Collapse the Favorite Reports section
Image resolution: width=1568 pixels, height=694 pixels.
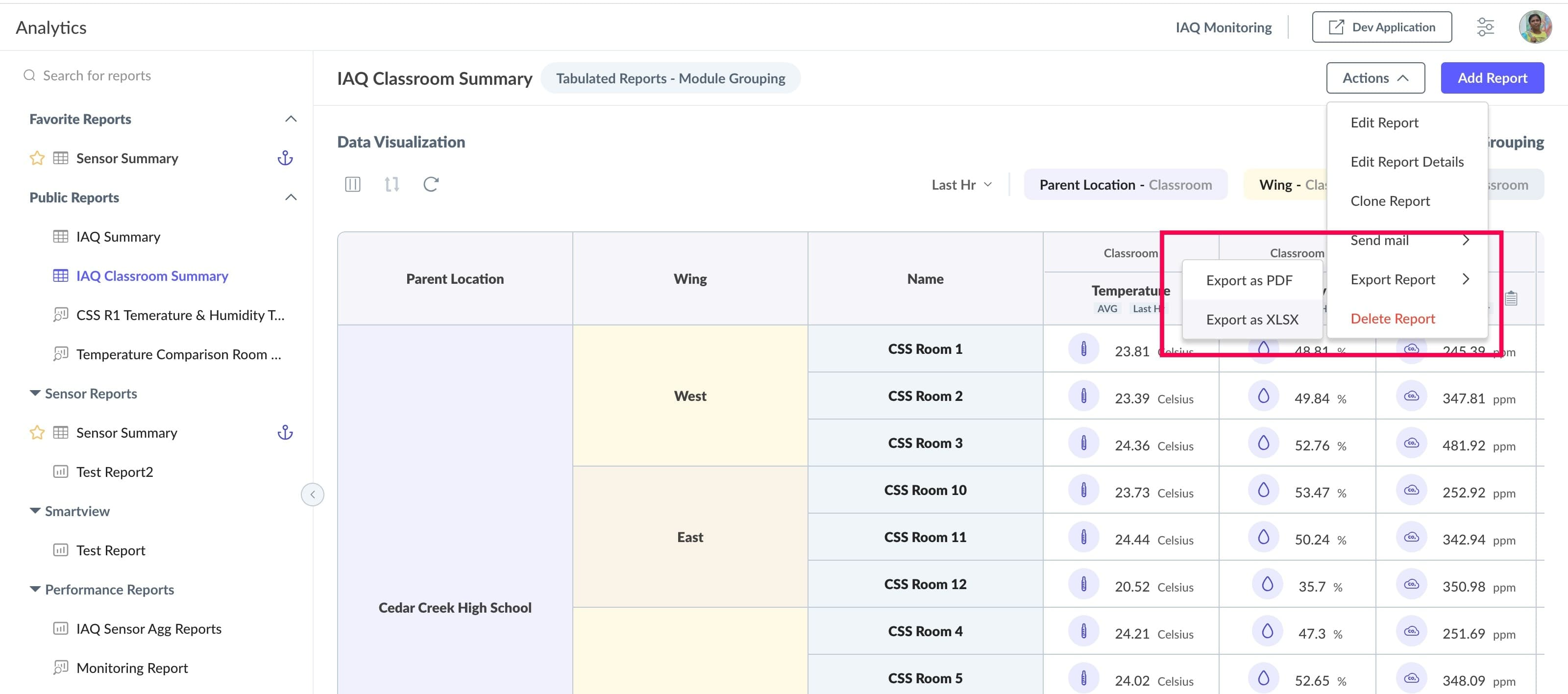[x=291, y=119]
